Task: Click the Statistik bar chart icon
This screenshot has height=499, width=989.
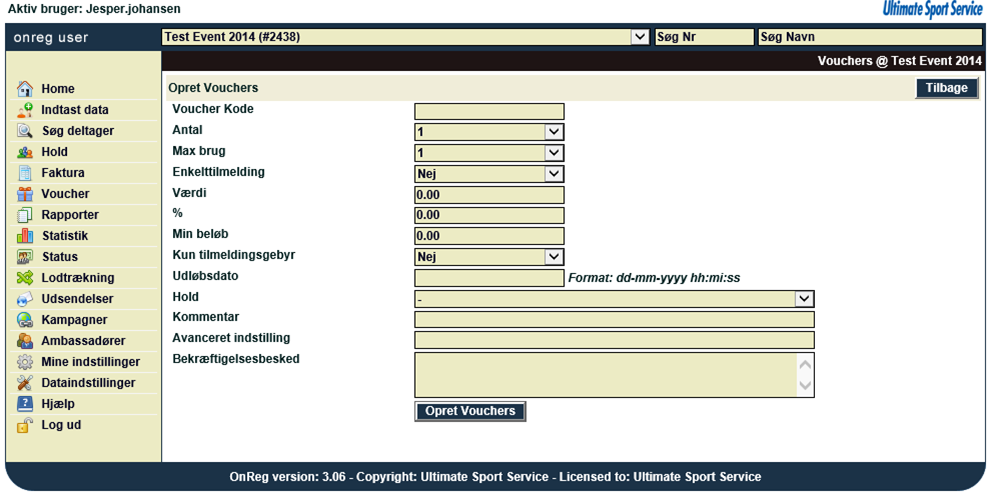Action: [x=25, y=236]
